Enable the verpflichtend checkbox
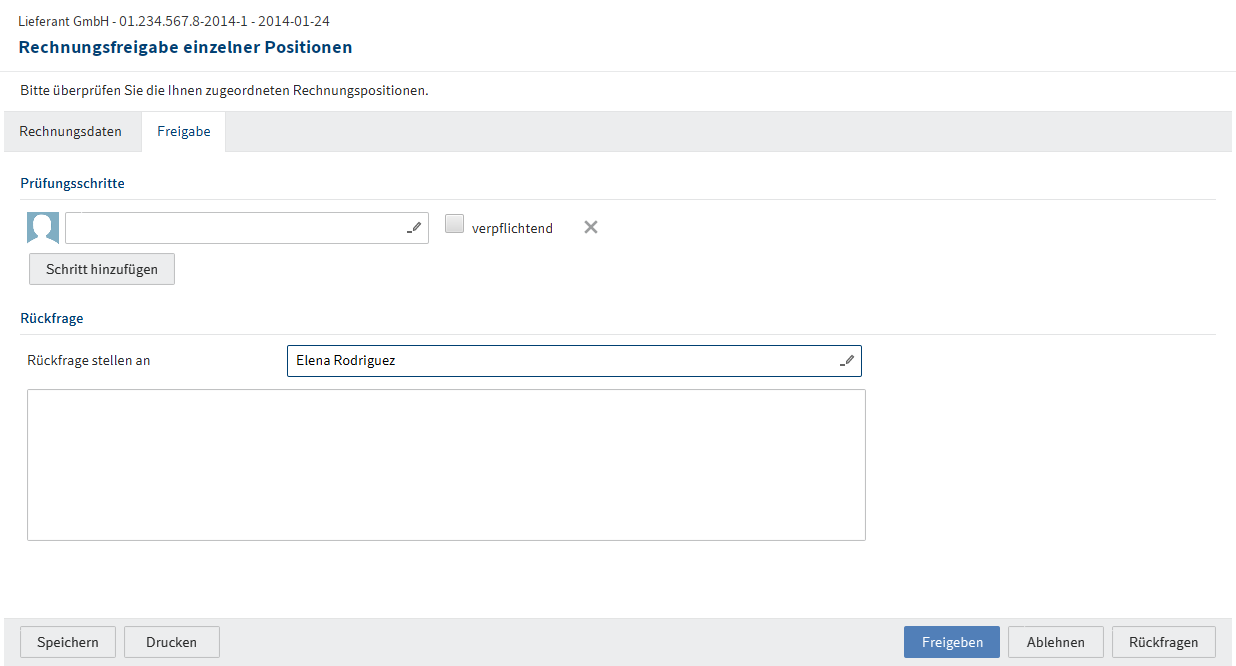 tap(455, 225)
